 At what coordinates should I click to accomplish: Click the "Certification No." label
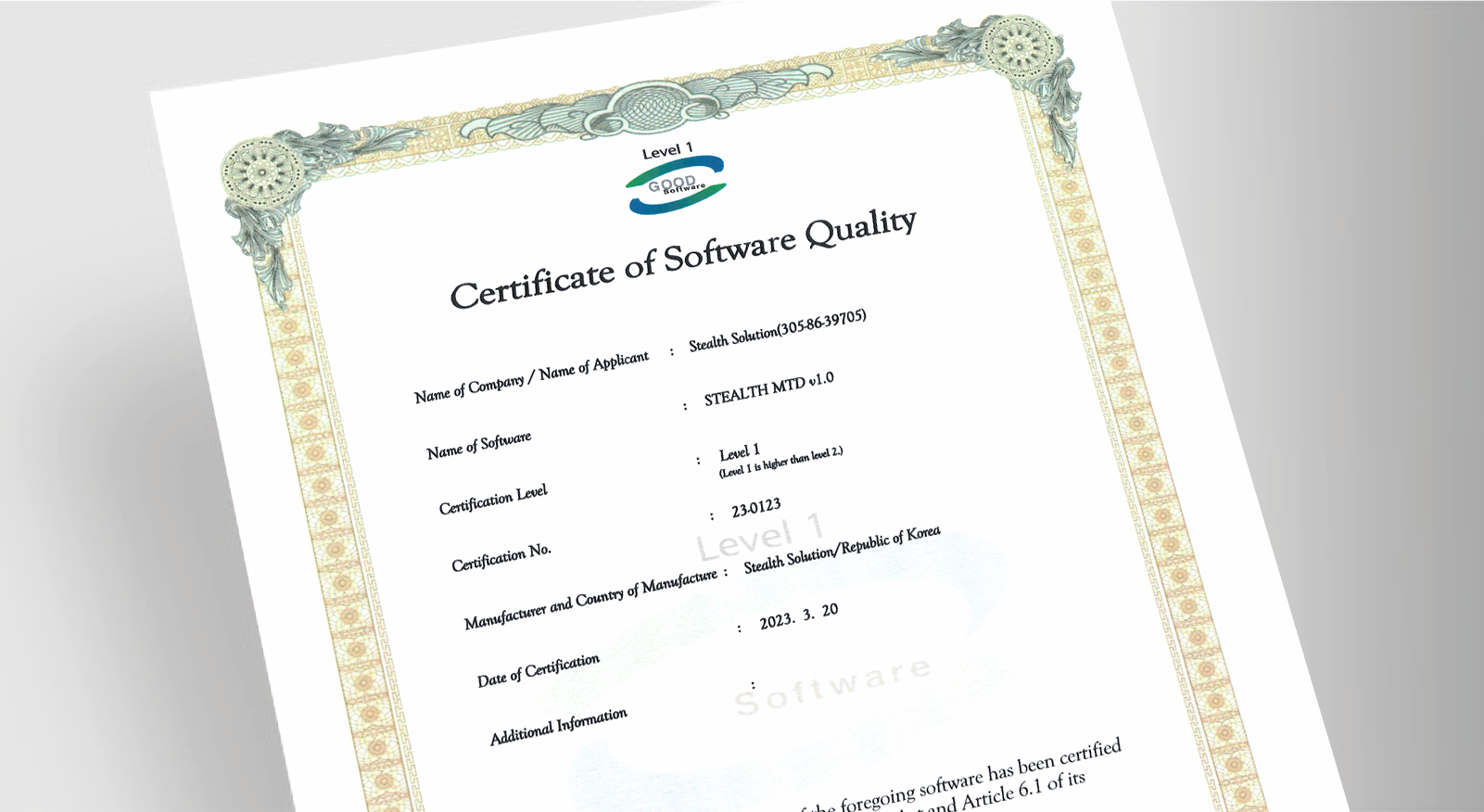pos(501,557)
